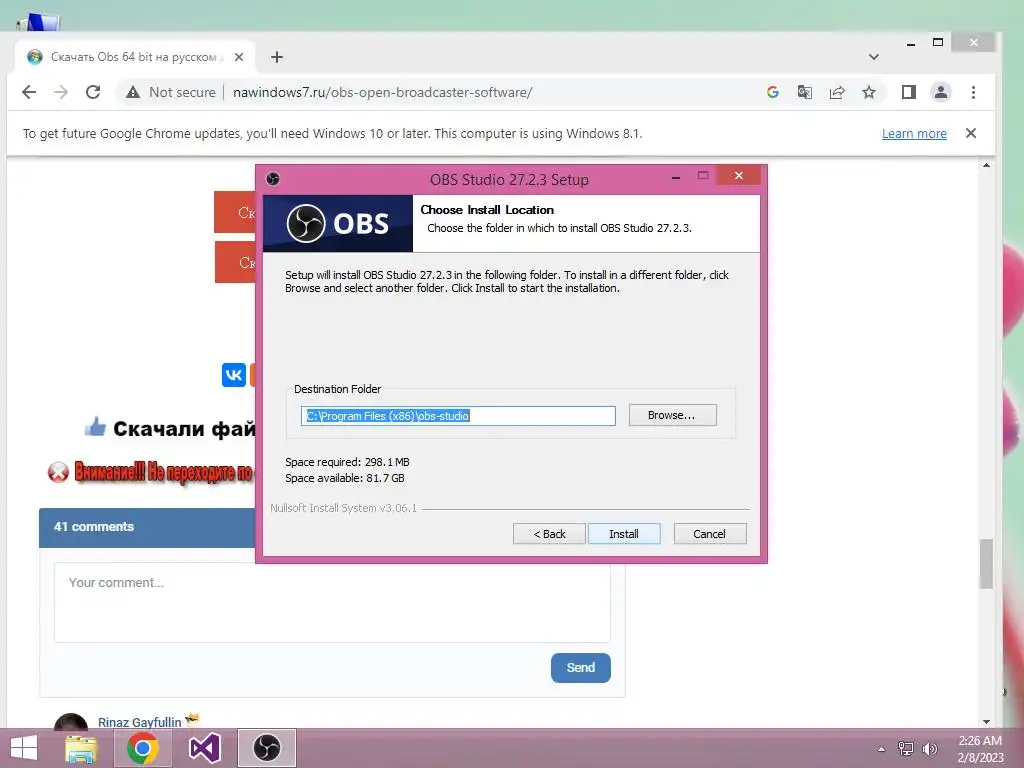Viewport: 1024px width, 768px height.
Task: Click the Install button in OBS setup
Action: [624, 534]
